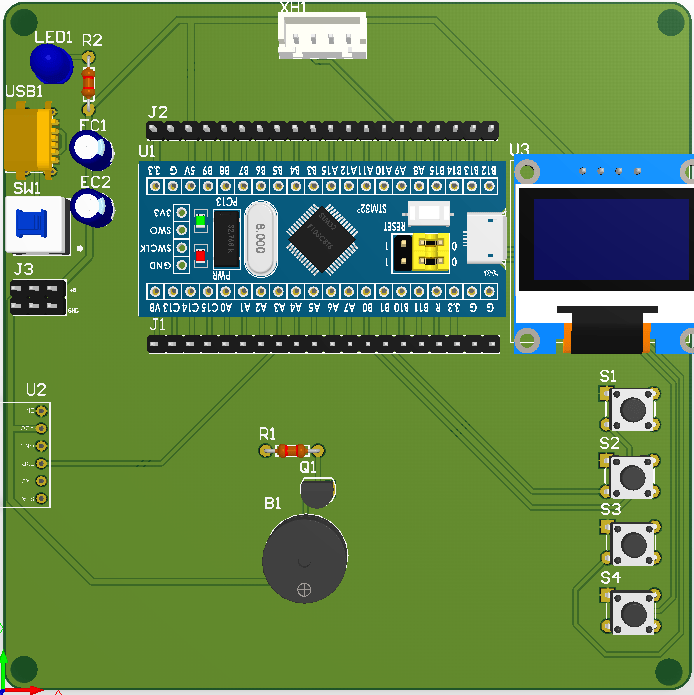Select the bottom-left mounting hole
This screenshot has height=695, width=694.
pyautogui.click(x=23, y=669)
